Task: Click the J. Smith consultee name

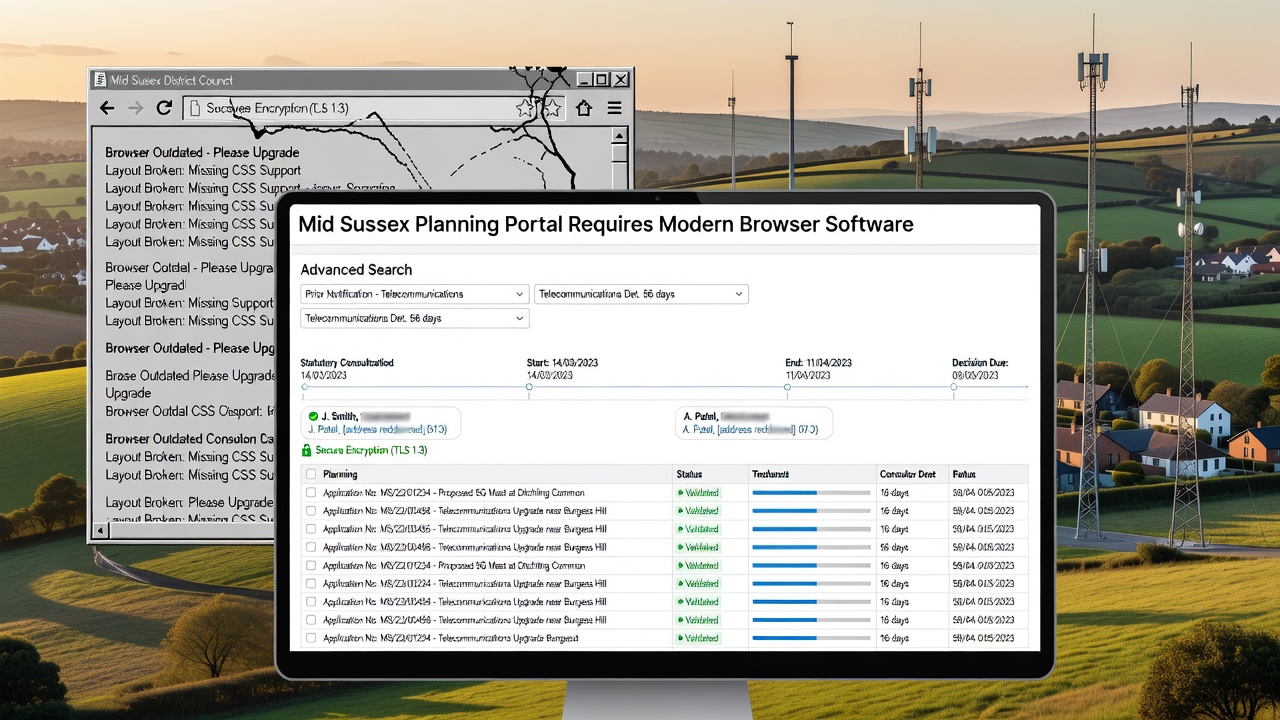Action: tap(340, 415)
